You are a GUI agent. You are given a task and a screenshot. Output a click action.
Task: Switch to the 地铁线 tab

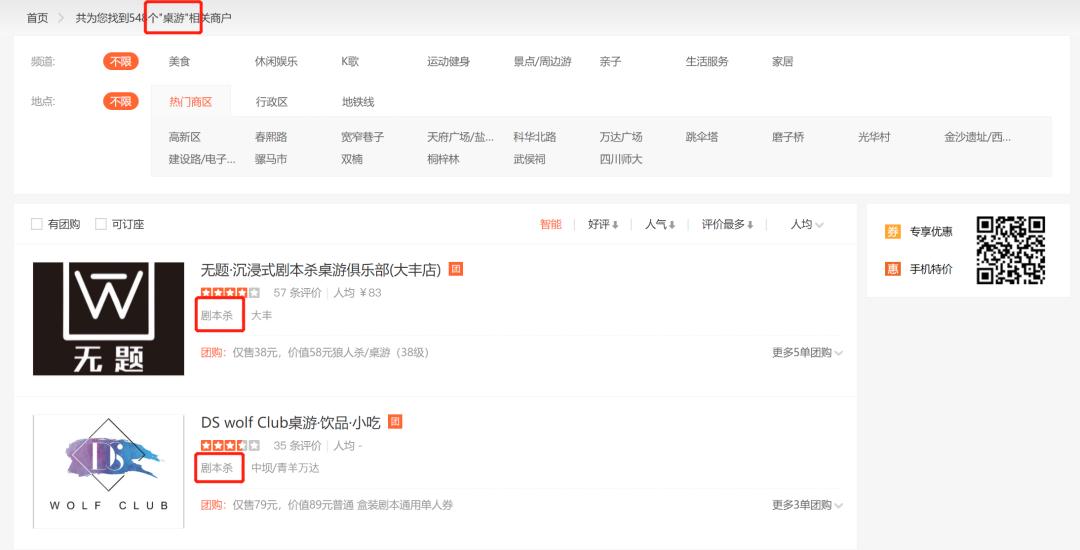click(x=358, y=102)
